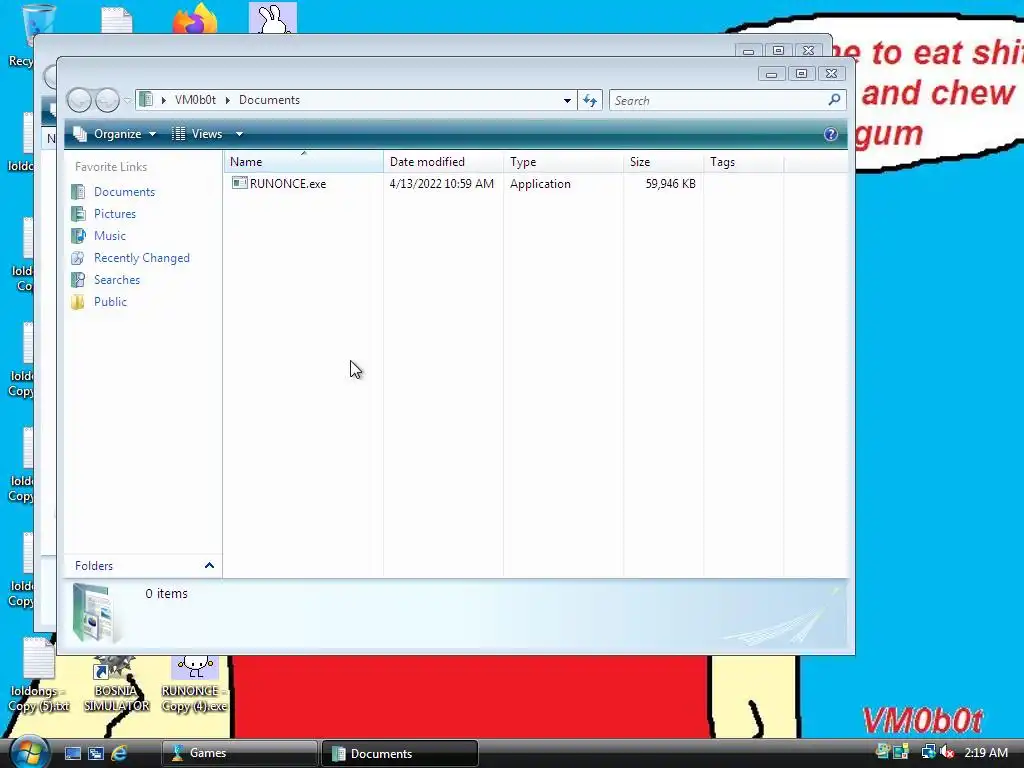Close the Documents explorer window
Viewport: 1024px width, 768px height.
831,74
